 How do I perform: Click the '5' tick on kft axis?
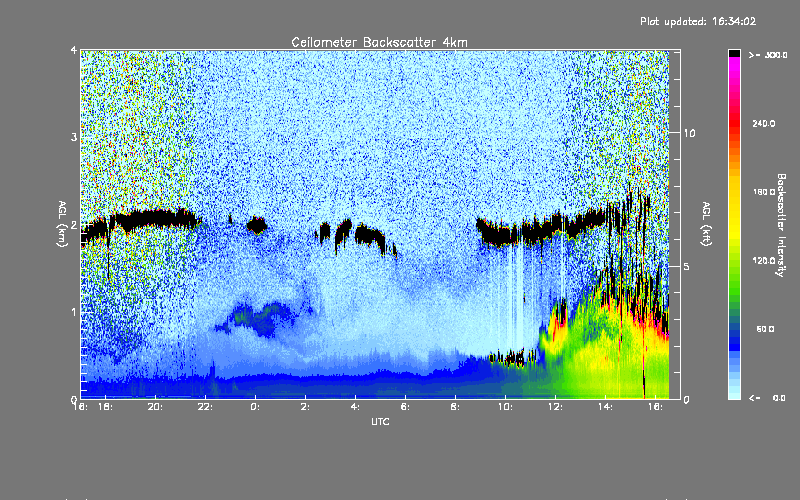tap(686, 266)
